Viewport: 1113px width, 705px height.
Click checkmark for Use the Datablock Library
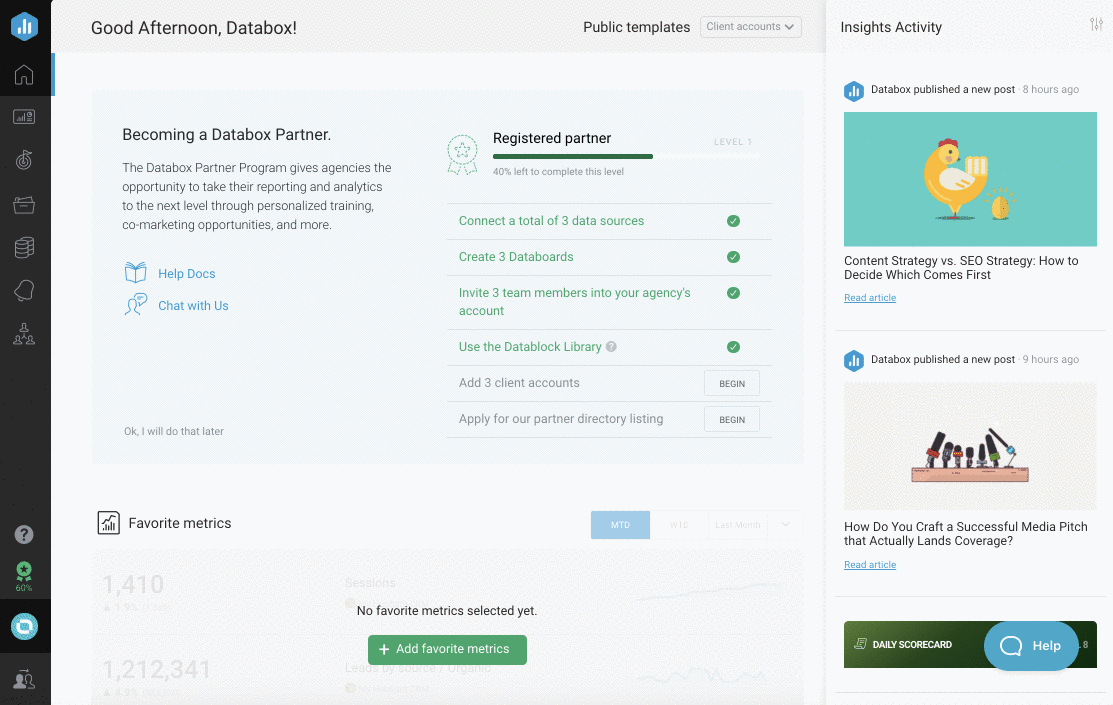point(733,347)
